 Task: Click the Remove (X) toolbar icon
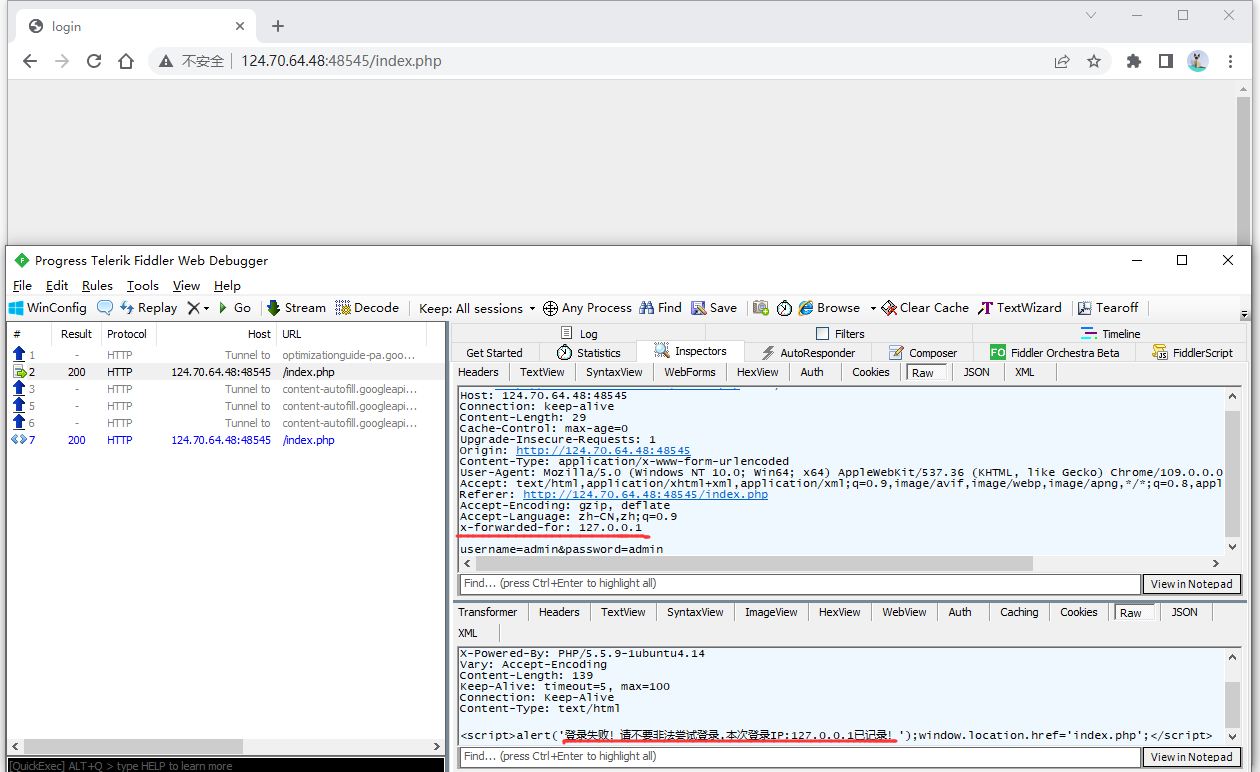193,308
